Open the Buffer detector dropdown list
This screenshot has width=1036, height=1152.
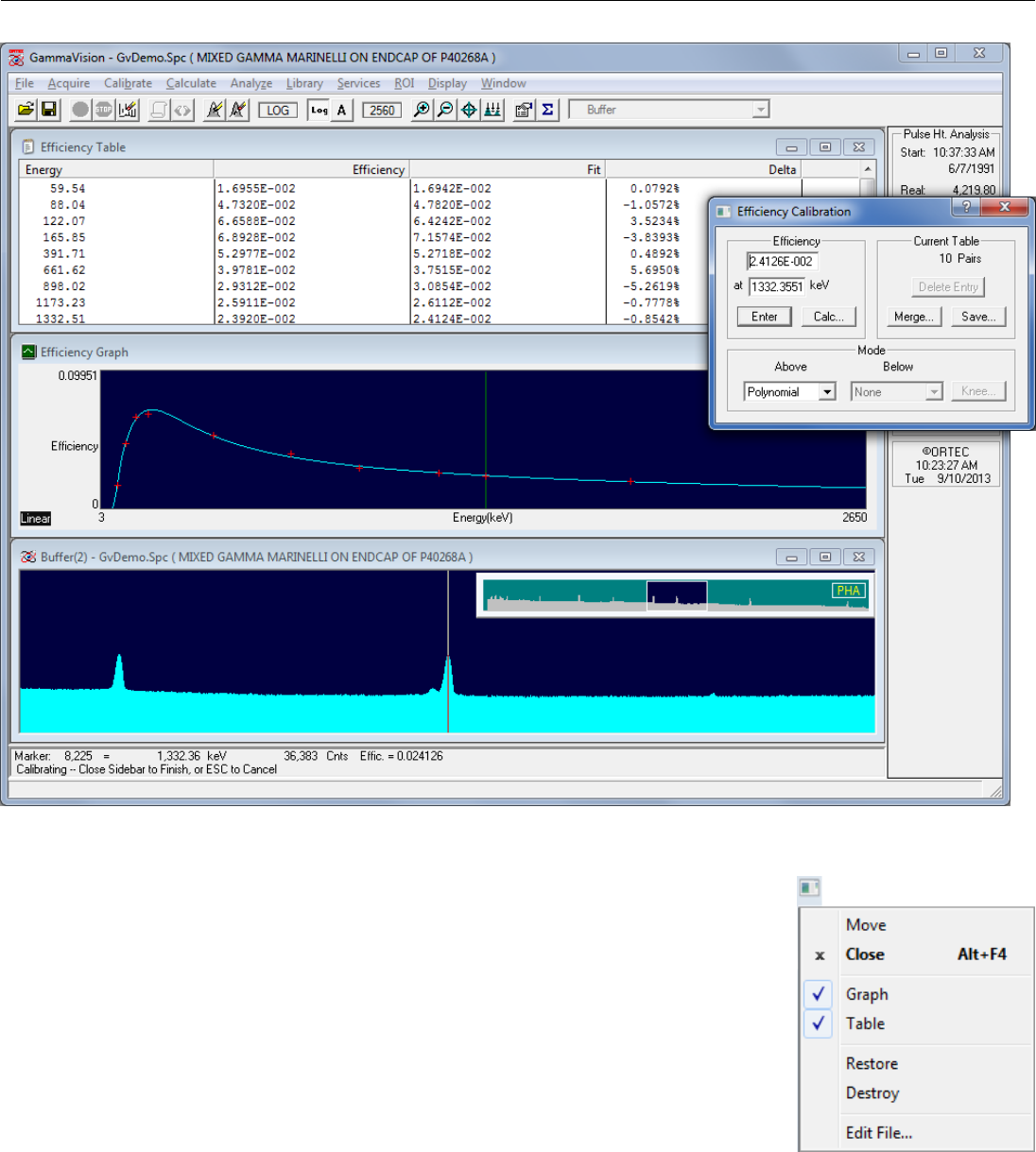(x=760, y=111)
